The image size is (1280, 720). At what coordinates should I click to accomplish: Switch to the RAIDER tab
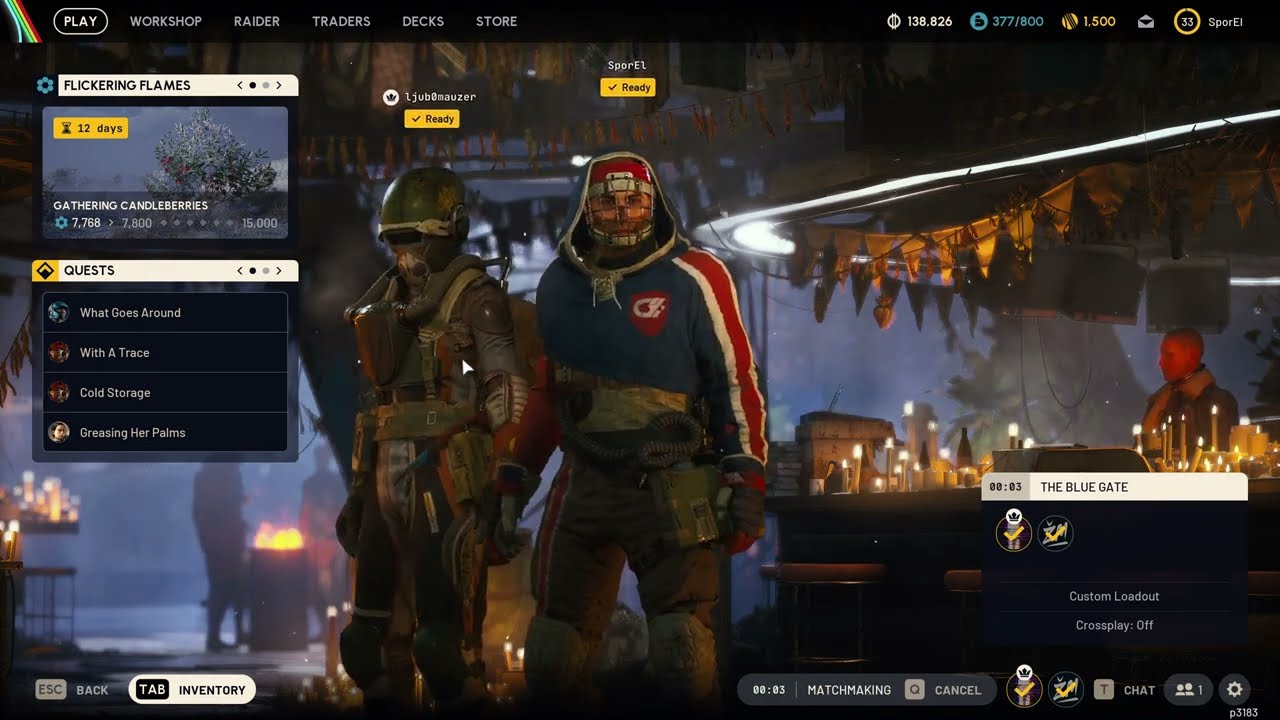coord(257,21)
